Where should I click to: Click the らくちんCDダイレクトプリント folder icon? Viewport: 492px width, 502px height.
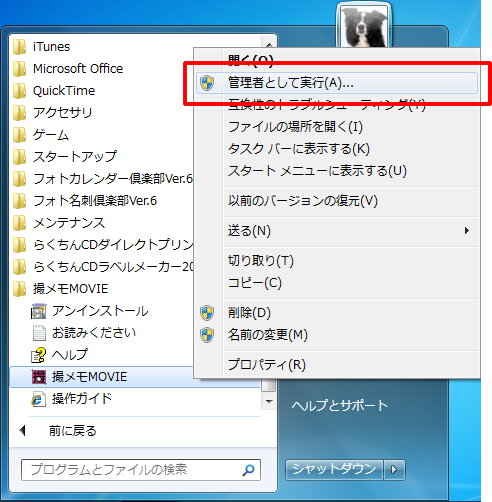click(20, 245)
